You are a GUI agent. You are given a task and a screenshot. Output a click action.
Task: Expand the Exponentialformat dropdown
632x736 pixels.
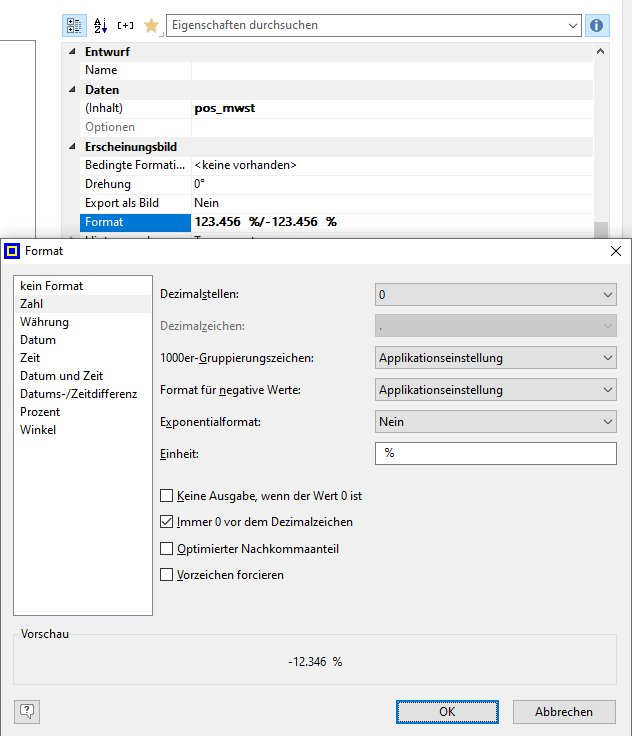[496, 421]
